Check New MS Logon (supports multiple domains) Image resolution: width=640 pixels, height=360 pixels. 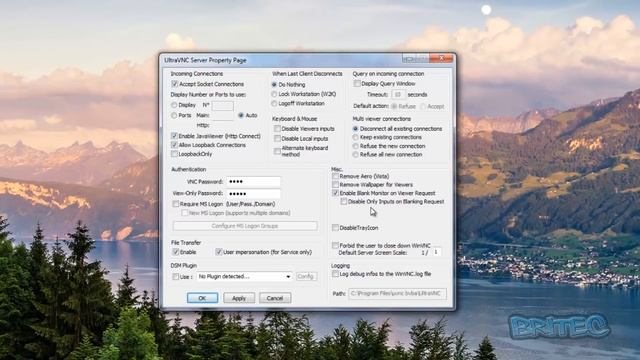tap(184, 213)
